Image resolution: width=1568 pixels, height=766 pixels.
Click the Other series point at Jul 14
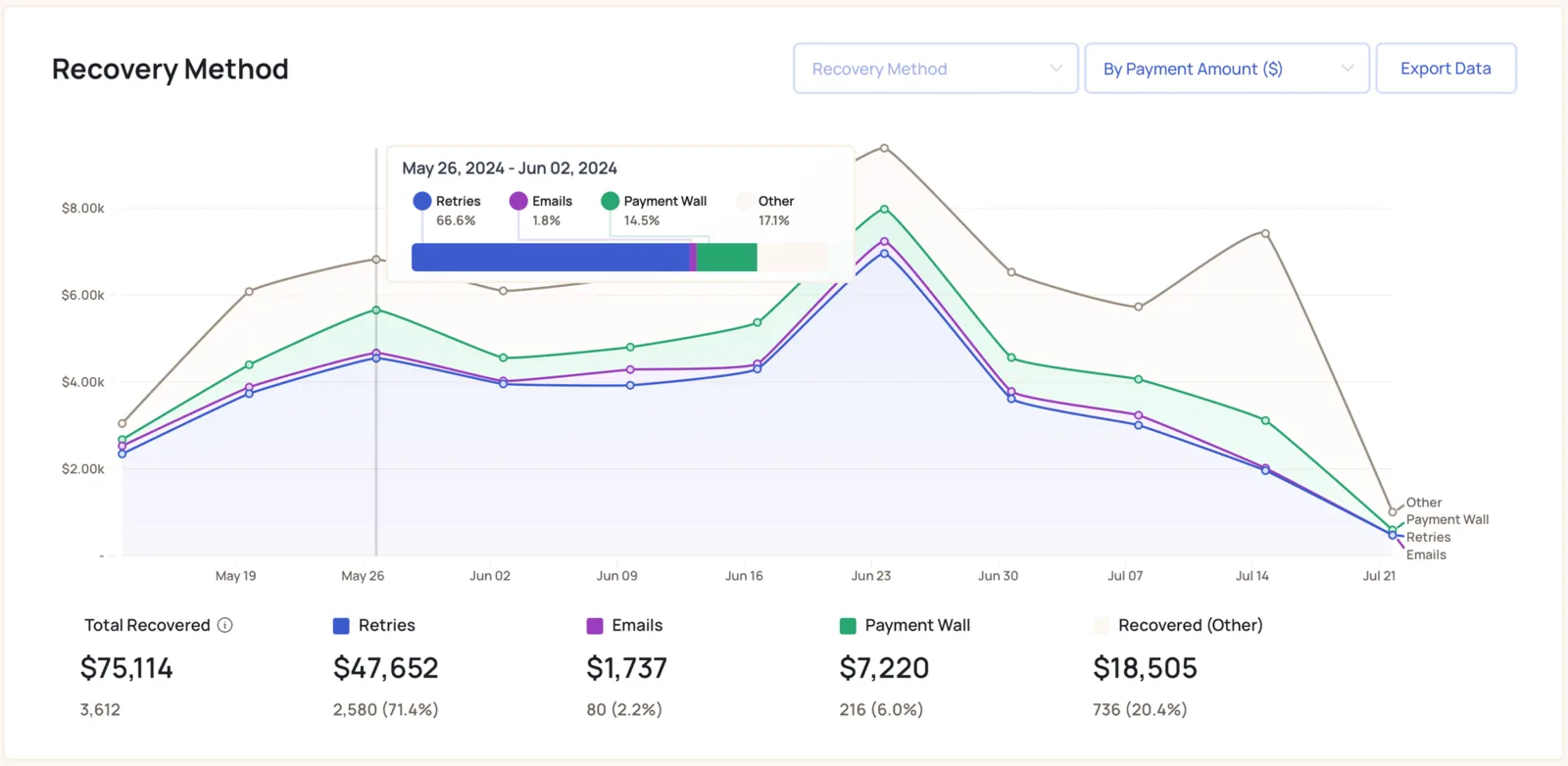click(1265, 233)
